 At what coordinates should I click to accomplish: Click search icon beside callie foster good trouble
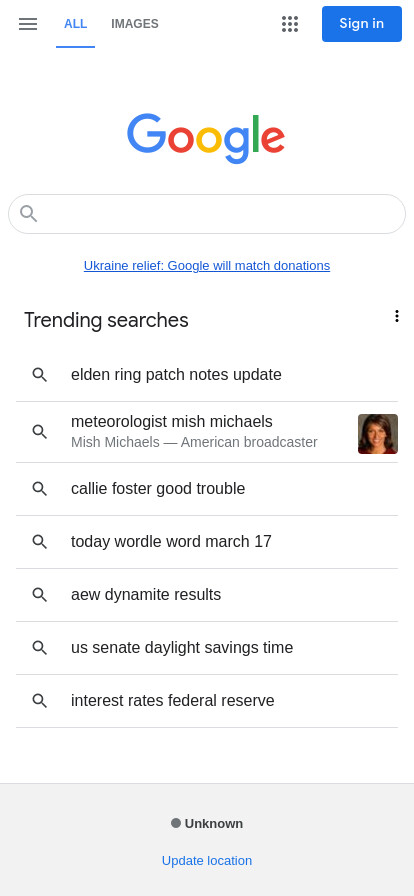(x=39, y=489)
